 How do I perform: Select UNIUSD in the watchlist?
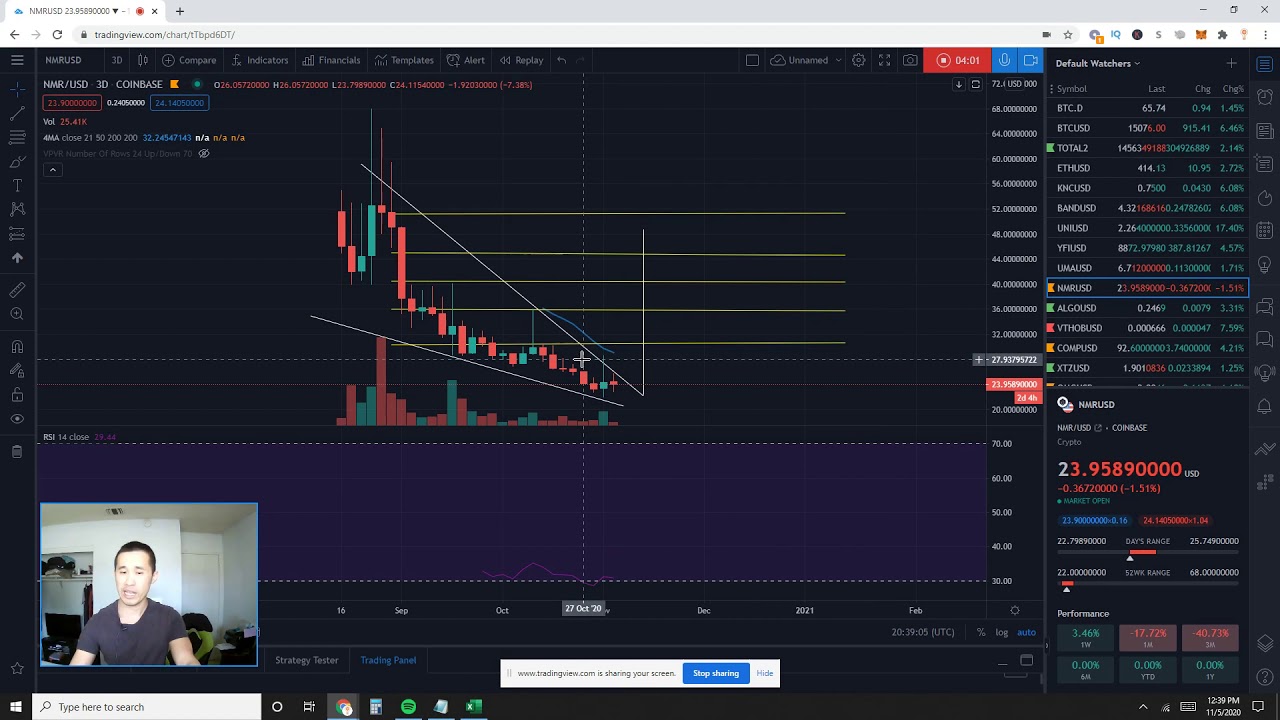point(1146,228)
